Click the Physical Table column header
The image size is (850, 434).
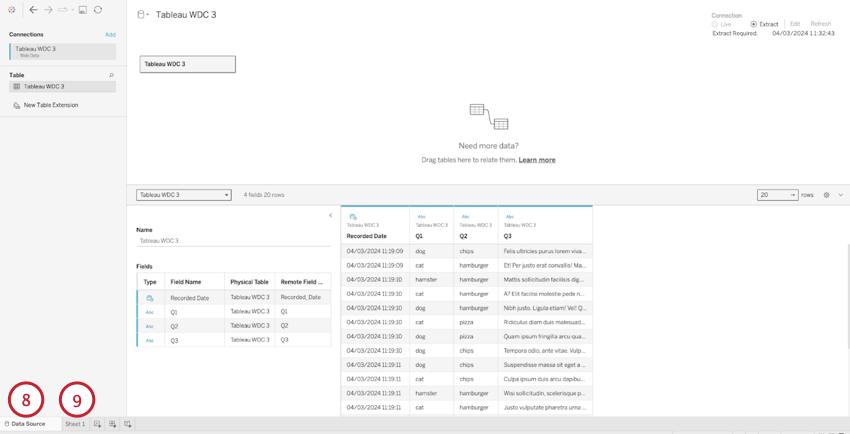click(x=249, y=282)
